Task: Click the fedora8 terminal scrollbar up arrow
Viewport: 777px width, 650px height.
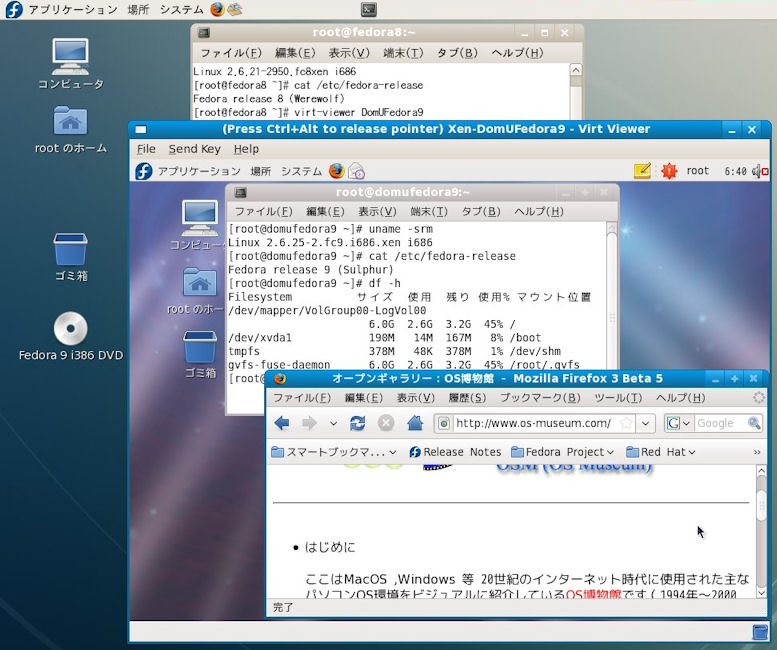Action: [x=575, y=70]
